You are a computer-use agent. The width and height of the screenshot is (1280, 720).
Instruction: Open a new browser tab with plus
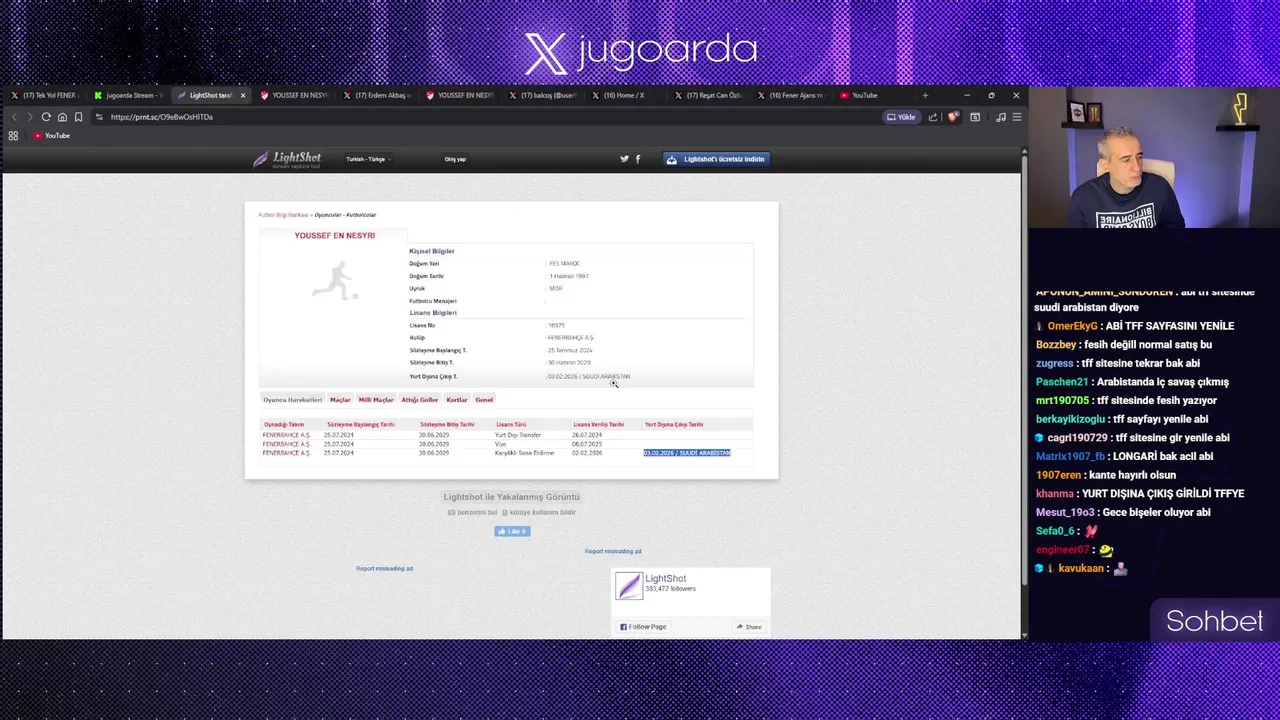tap(925, 95)
